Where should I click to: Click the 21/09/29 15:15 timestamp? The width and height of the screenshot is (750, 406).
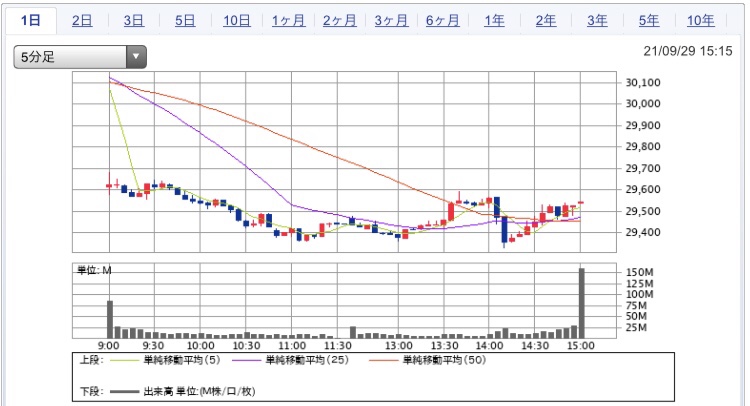point(687,51)
